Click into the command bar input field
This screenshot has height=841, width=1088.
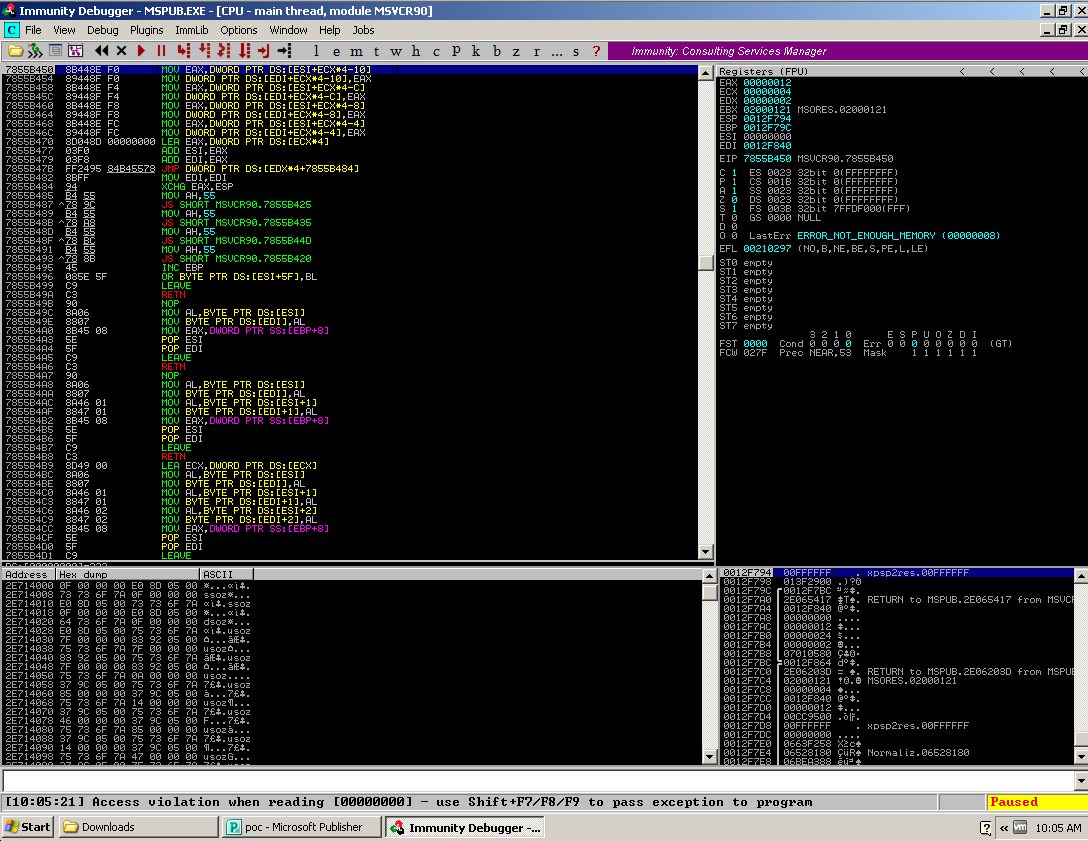click(x=538, y=781)
